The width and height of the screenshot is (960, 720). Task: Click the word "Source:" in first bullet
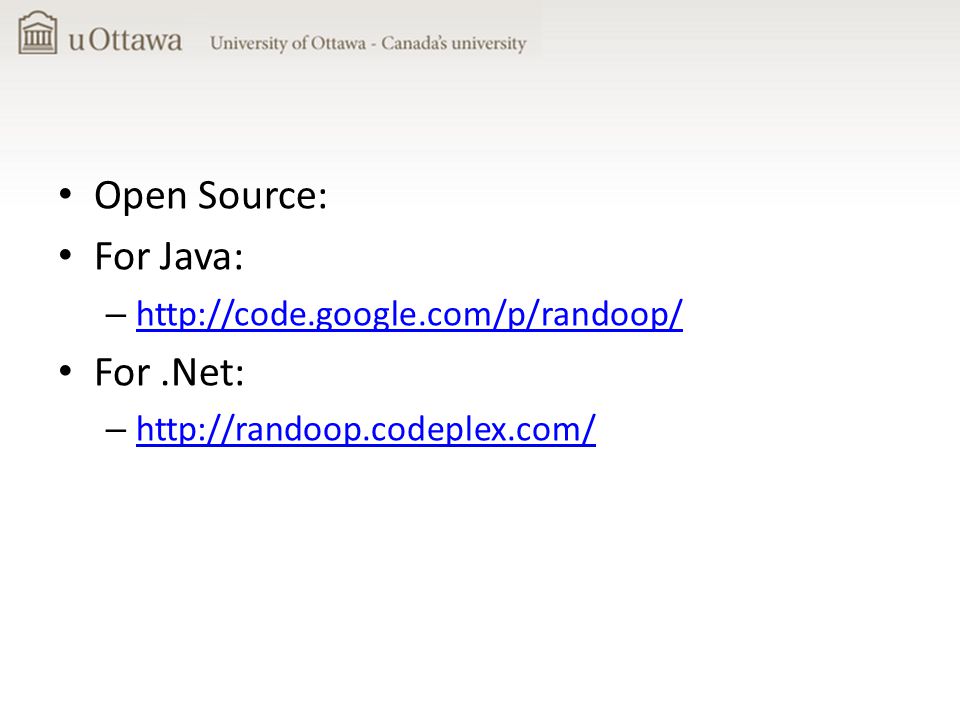point(263,195)
